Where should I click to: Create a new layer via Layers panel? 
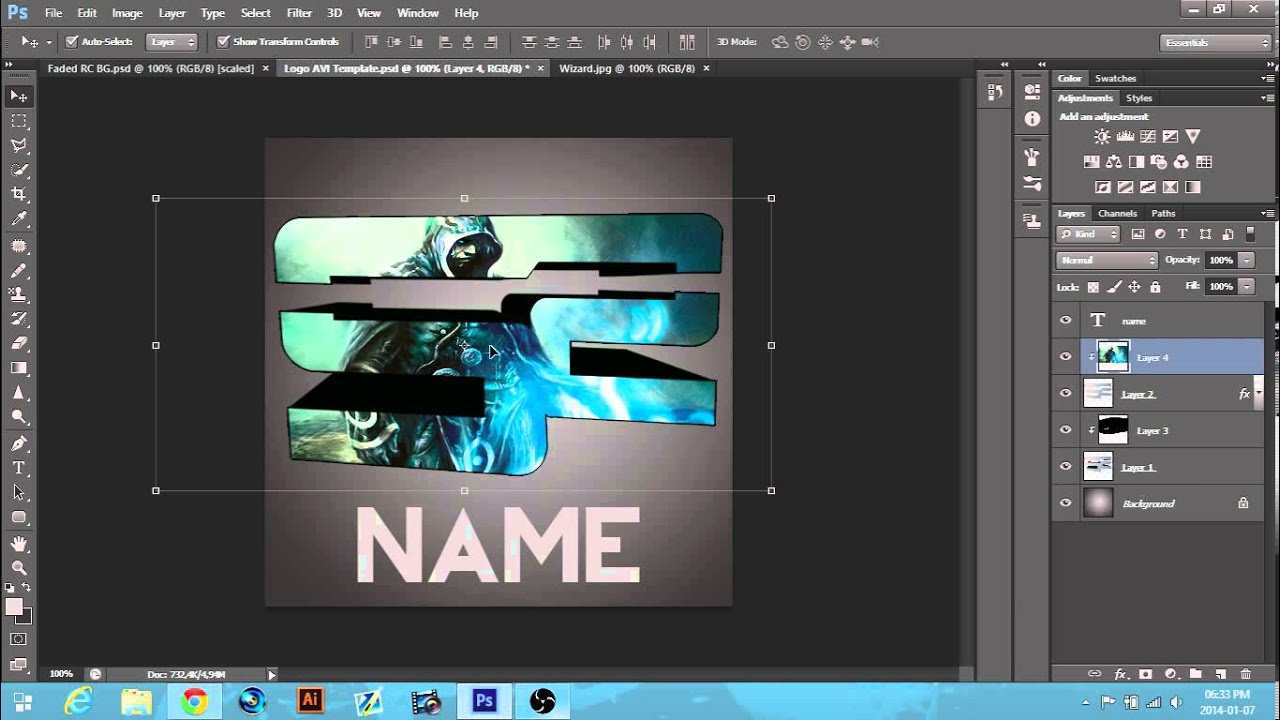(1220, 674)
